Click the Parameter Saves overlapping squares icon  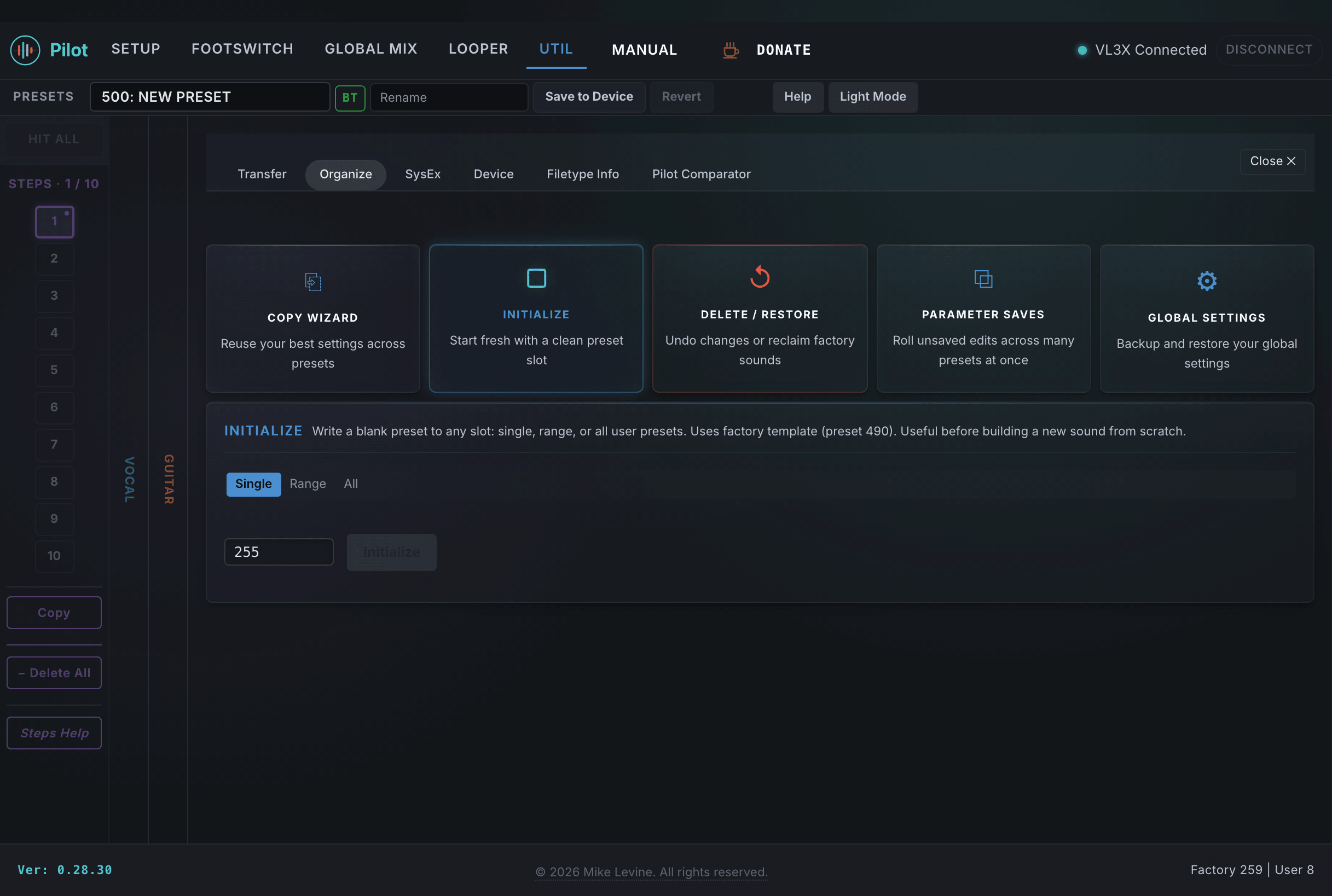coord(983,279)
